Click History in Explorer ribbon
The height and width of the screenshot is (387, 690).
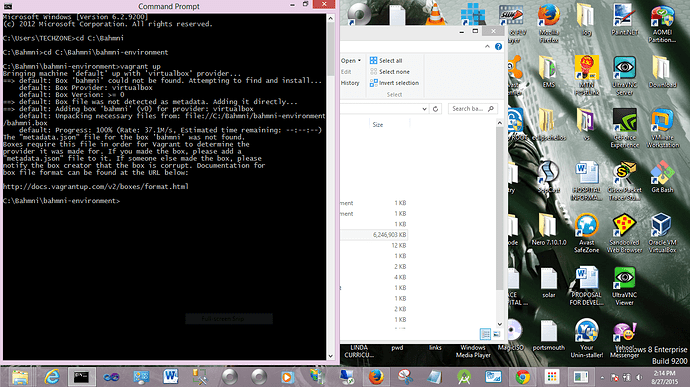pyautogui.click(x=350, y=83)
